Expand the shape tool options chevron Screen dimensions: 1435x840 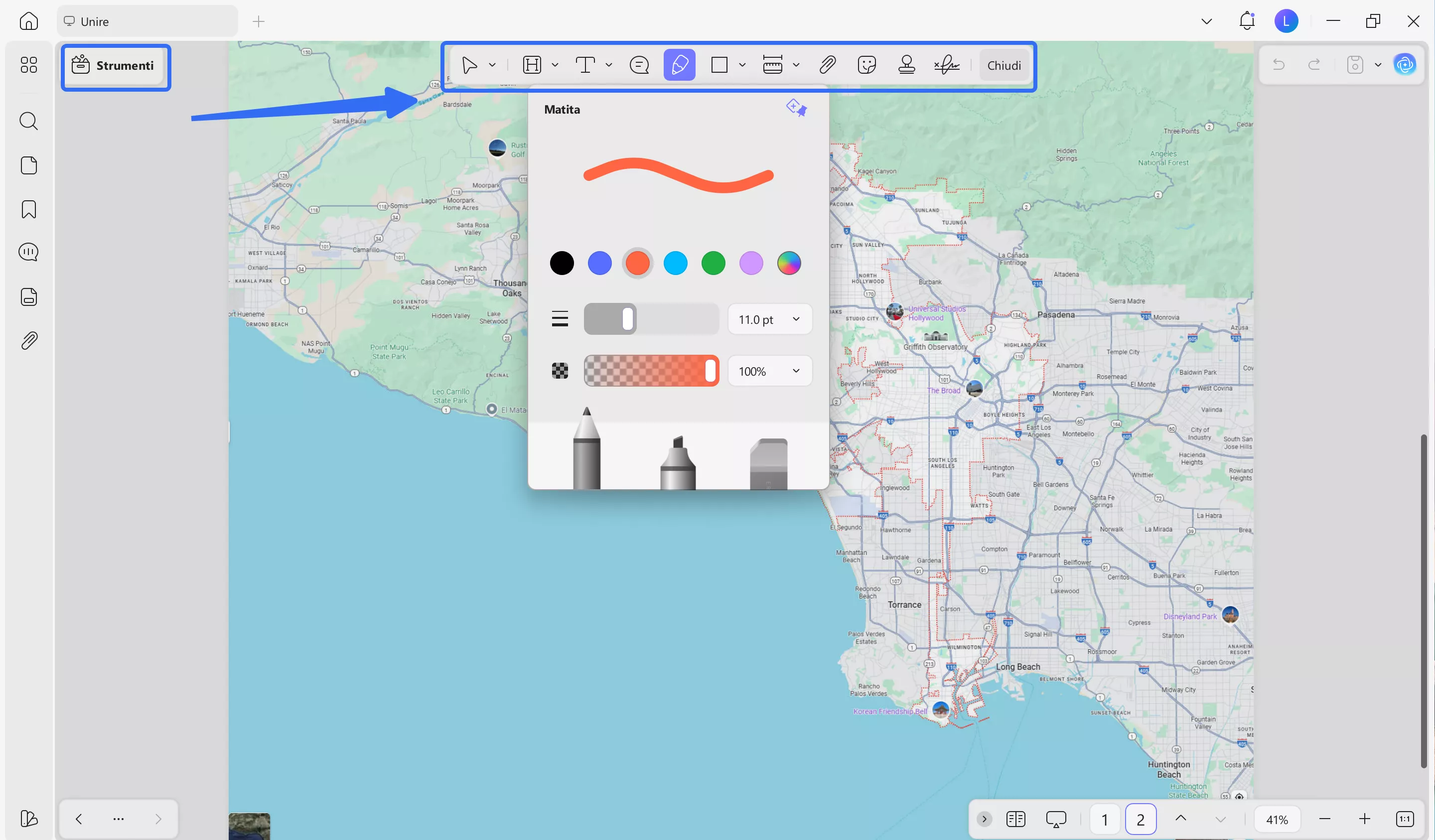pyautogui.click(x=743, y=64)
